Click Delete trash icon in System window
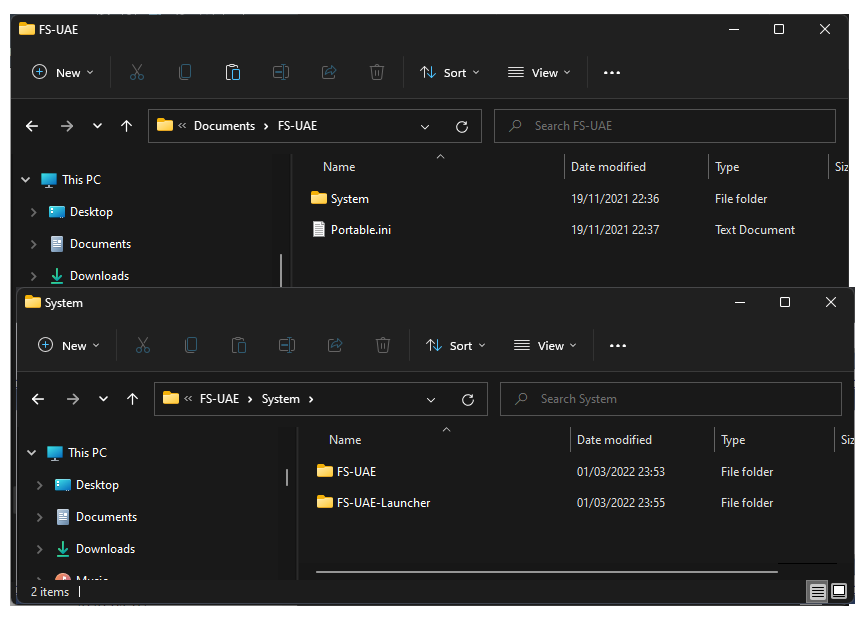 pyautogui.click(x=383, y=345)
